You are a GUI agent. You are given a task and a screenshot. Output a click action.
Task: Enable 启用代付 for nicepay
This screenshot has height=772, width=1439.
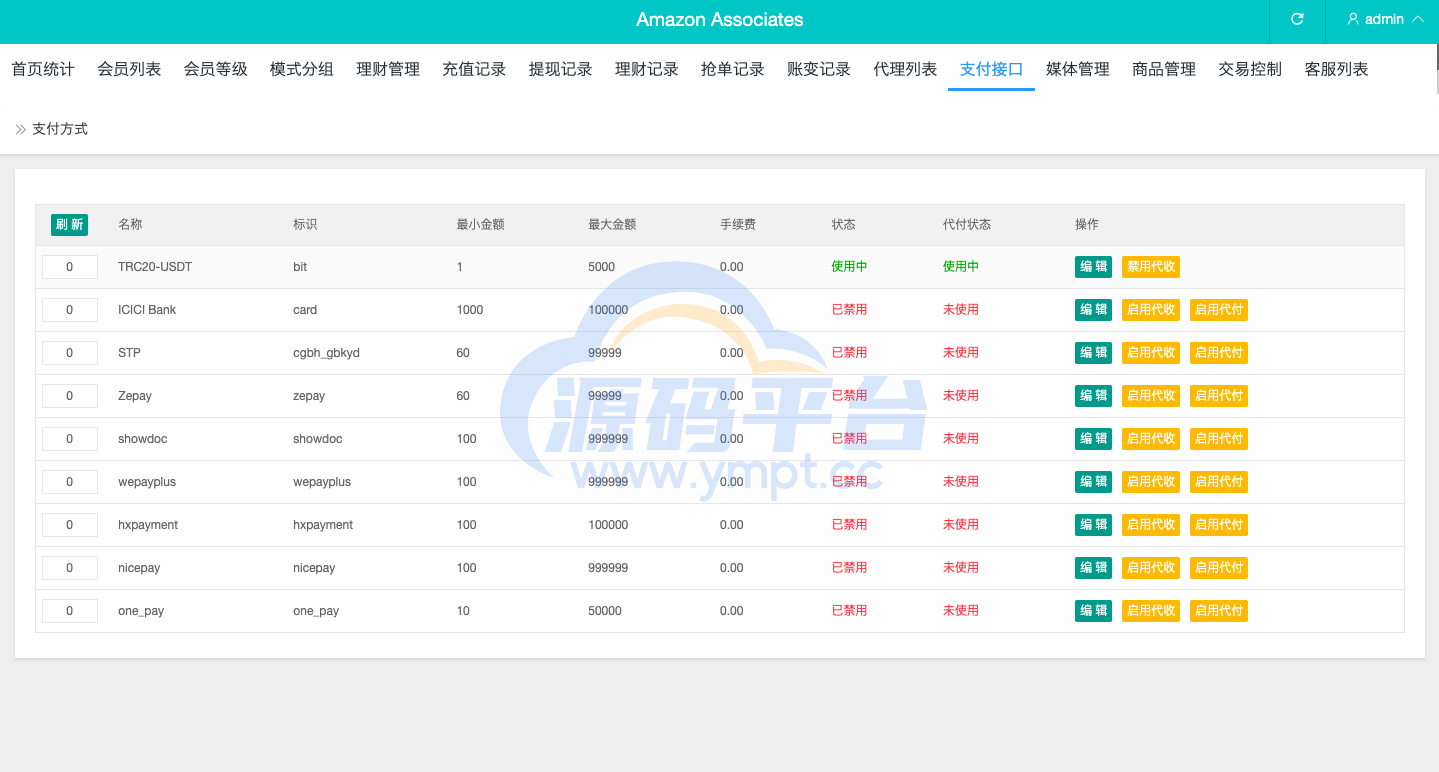tap(1219, 568)
